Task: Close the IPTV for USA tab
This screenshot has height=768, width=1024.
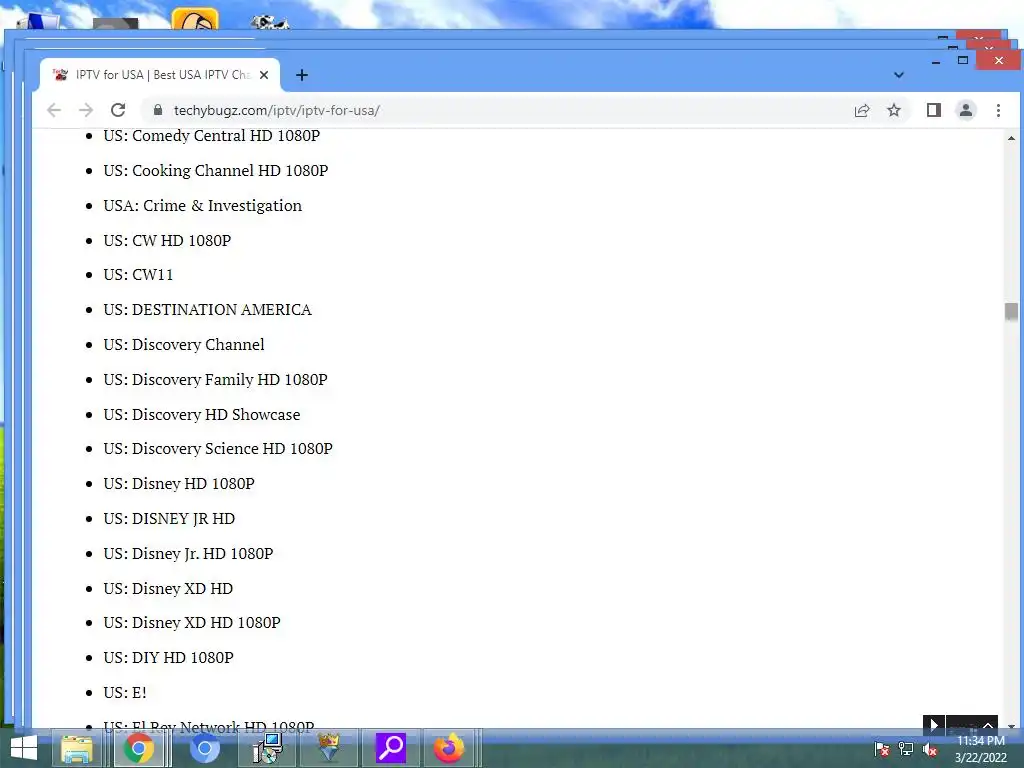Action: 264,75
